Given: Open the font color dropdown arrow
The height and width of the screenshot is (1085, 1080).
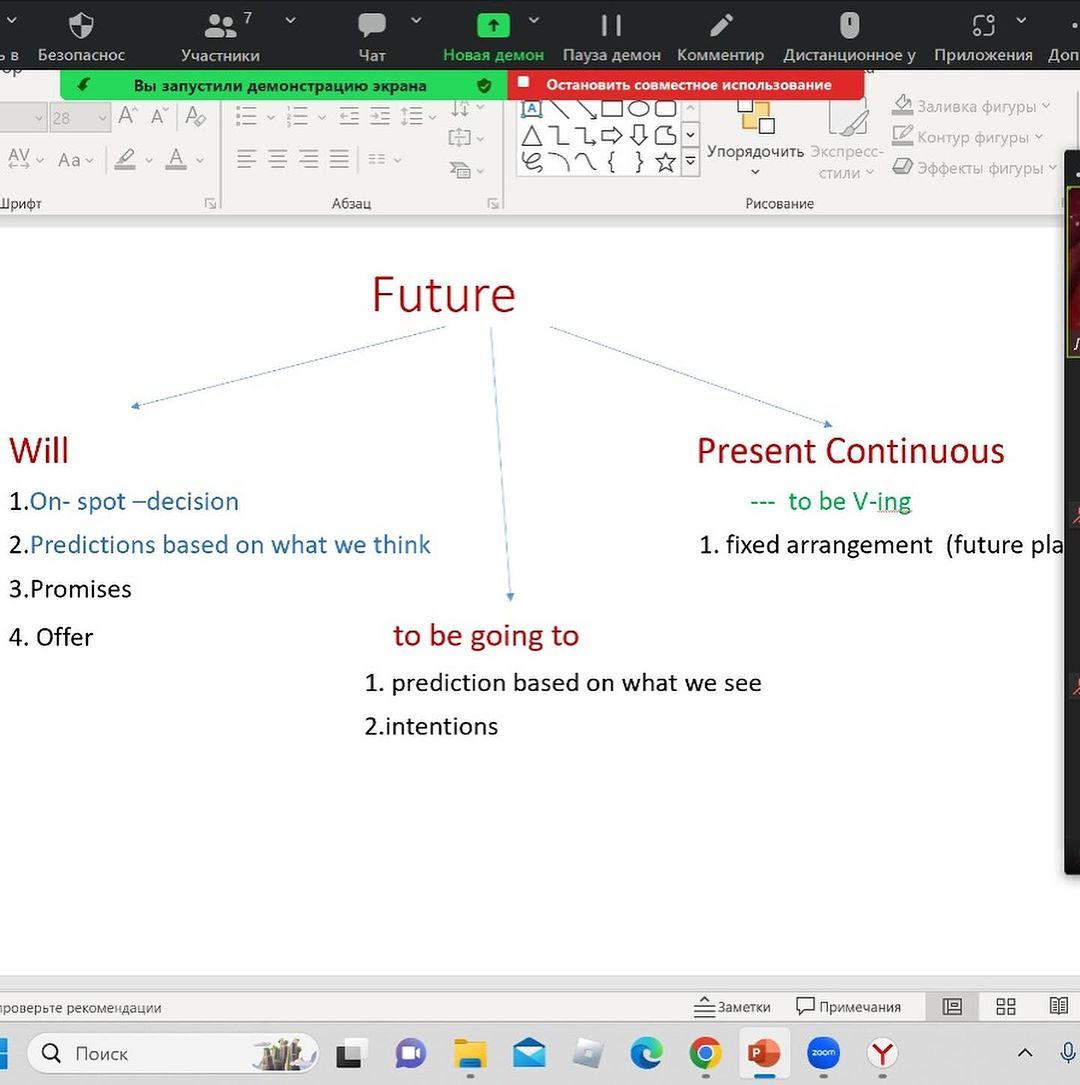Looking at the screenshot, I should pyautogui.click(x=200, y=161).
